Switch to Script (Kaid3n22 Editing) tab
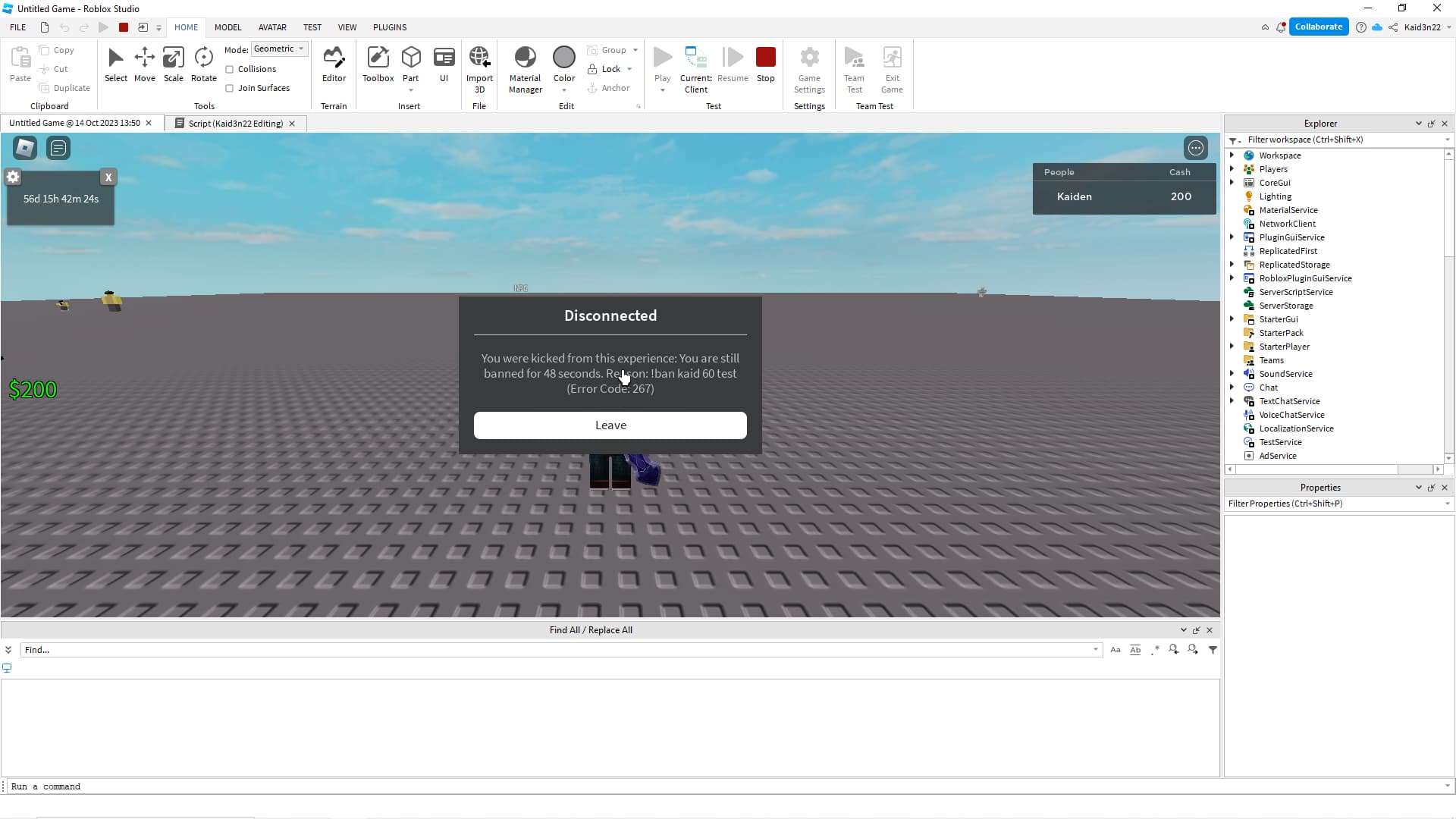This screenshot has height=819, width=1456. click(235, 124)
